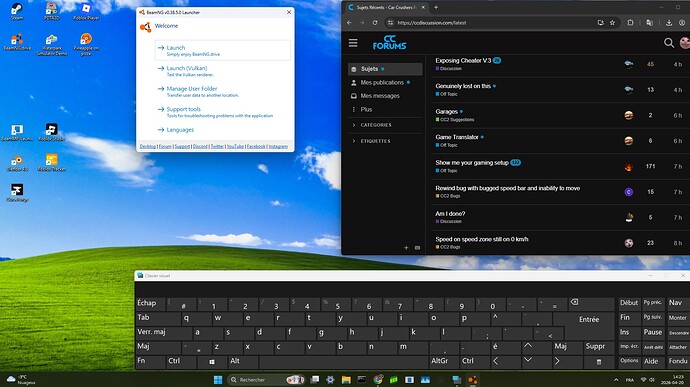Image resolution: width=690 pixels, height=387 pixels.
Task: Toggle the Alt key on visual keyboard
Action: [242, 361]
